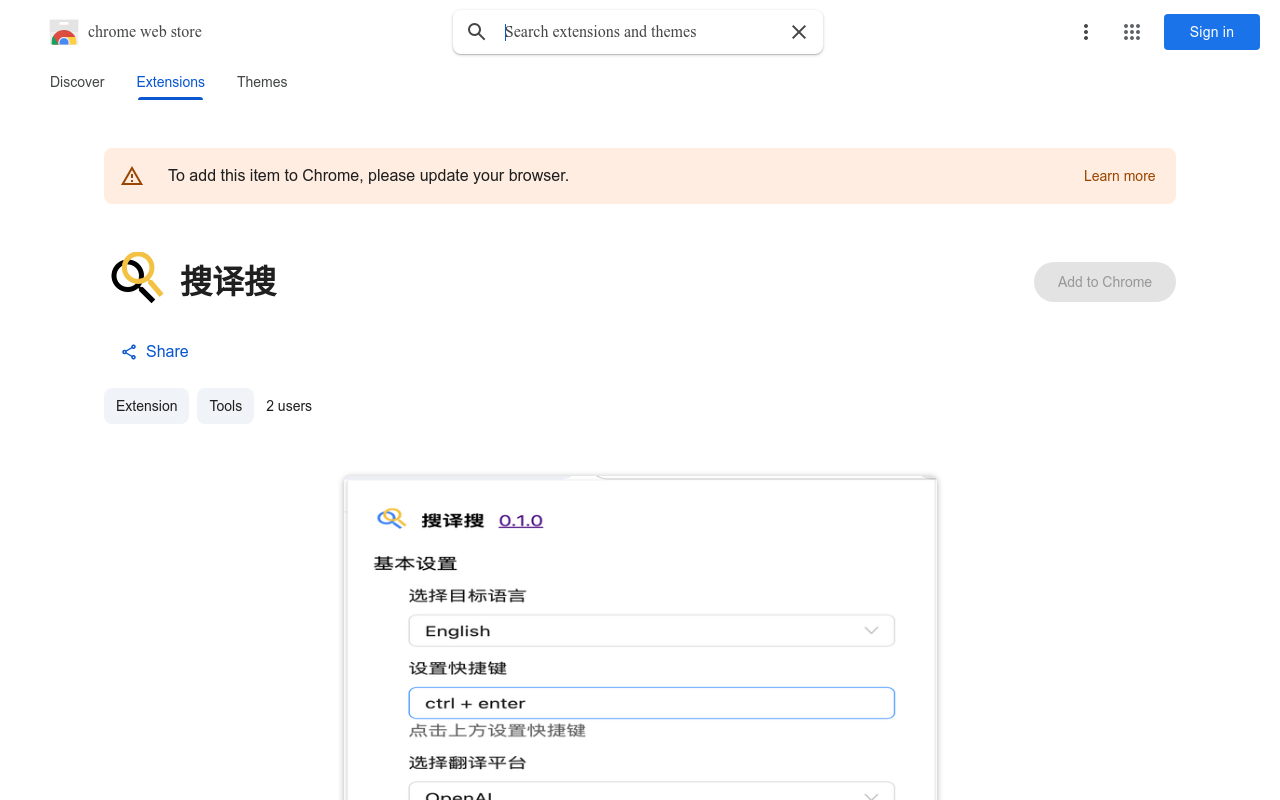Click the share icon
Image resolution: width=1280 pixels, height=800 pixels.
coord(129,352)
